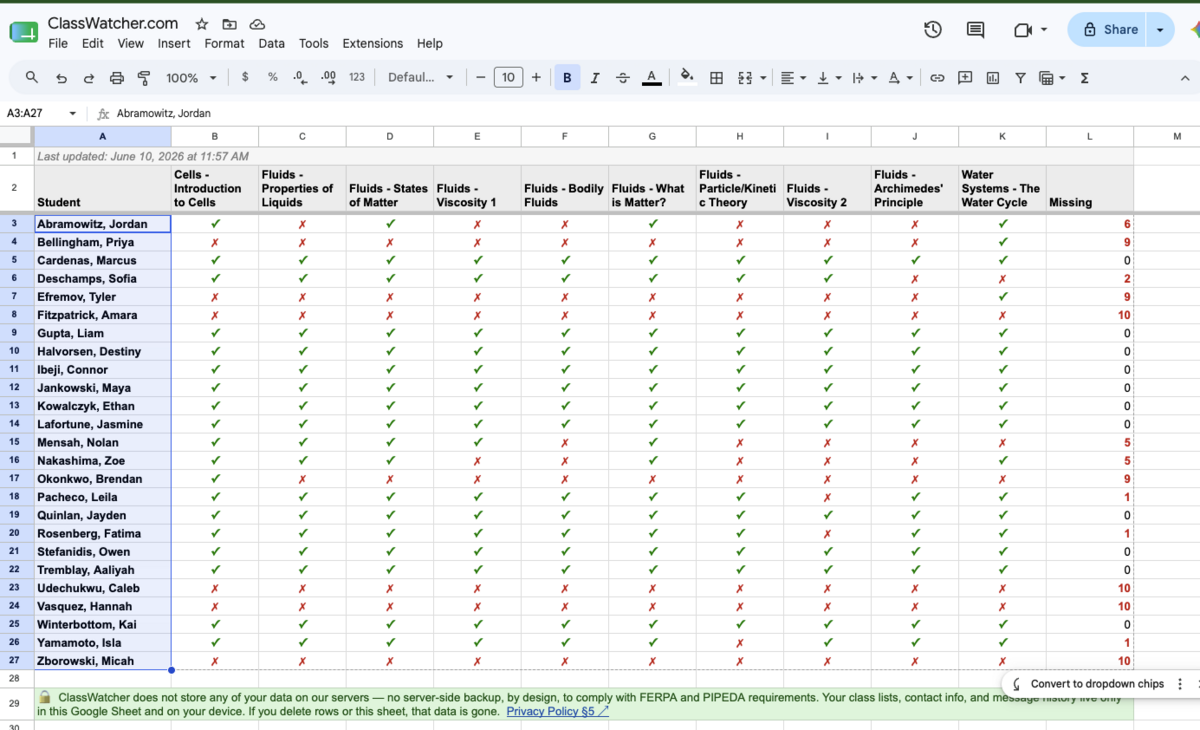Image resolution: width=1200 pixels, height=730 pixels.
Task: Open text rotation dropdown
Action: point(900,77)
